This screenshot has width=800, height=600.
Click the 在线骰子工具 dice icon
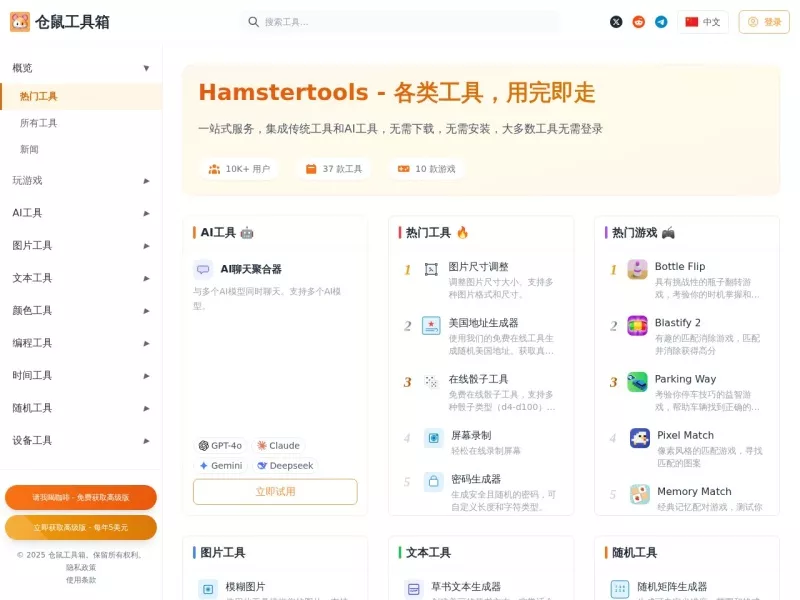click(431, 382)
